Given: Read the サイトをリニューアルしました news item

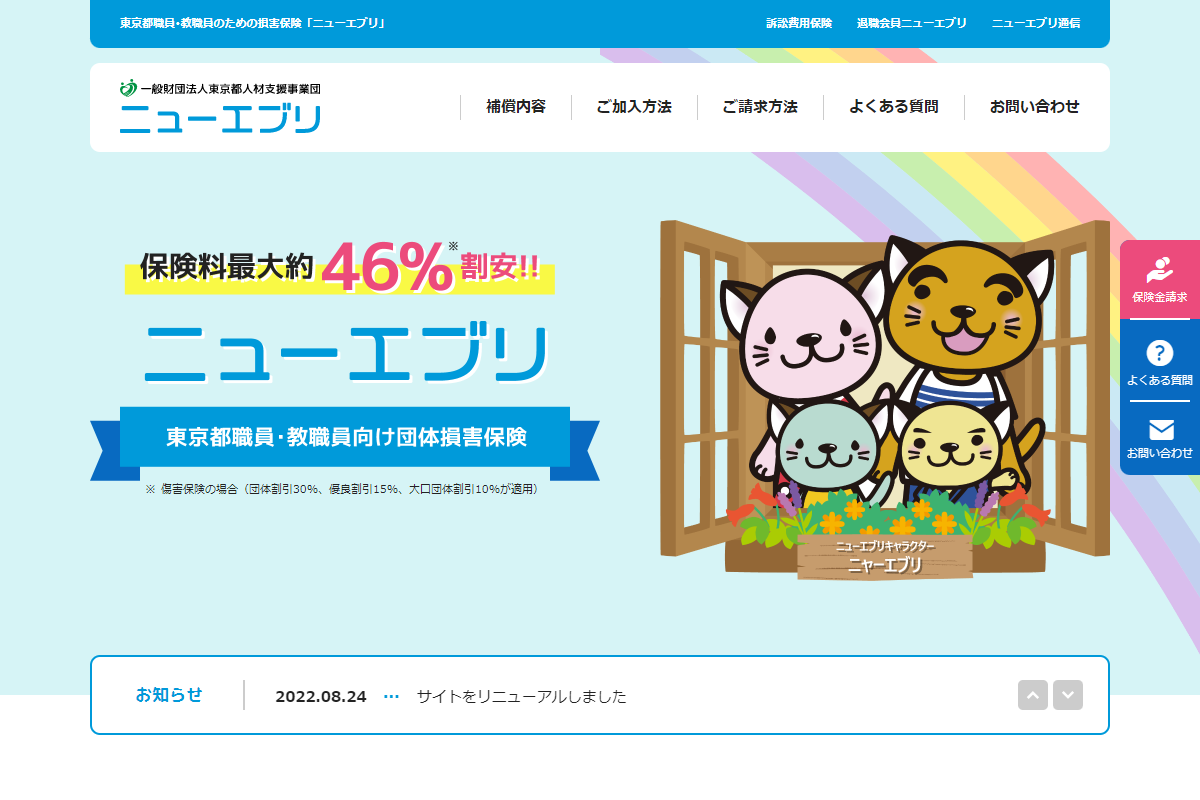Looking at the screenshot, I should 522,697.
